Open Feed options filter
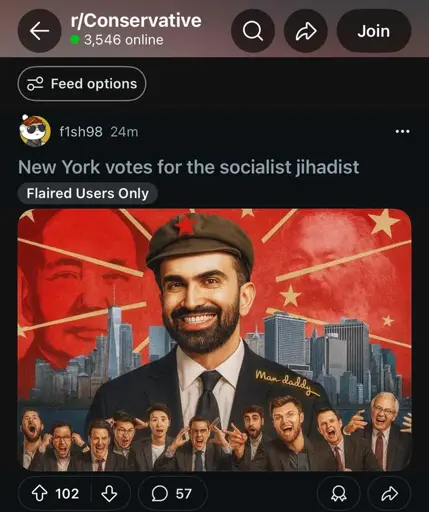 coord(82,84)
